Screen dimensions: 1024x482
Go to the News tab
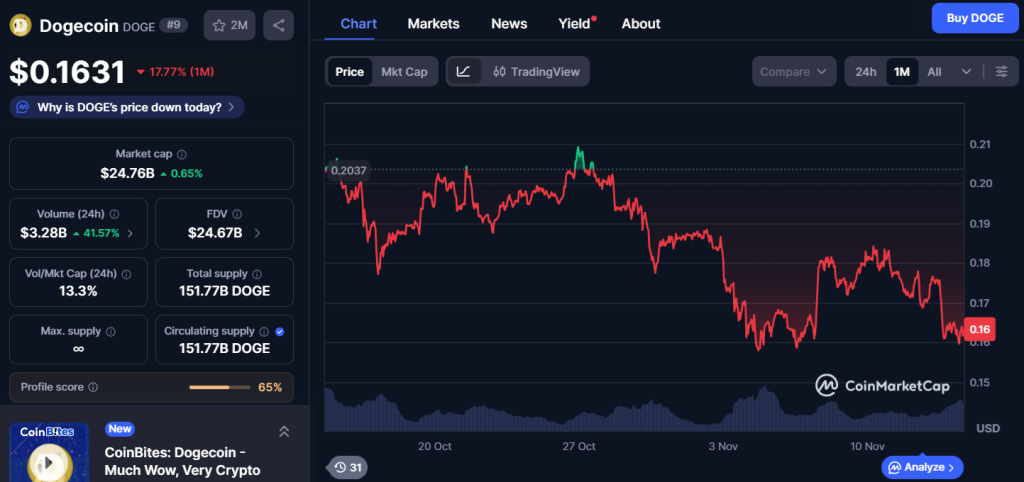(x=509, y=23)
